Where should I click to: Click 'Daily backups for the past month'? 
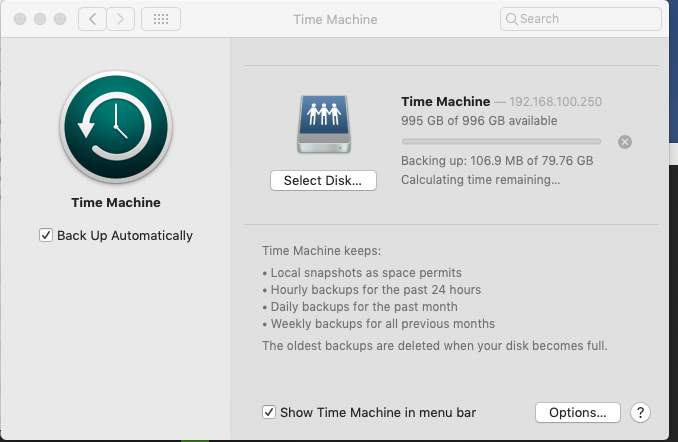pyautogui.click(x=364, y=307)
